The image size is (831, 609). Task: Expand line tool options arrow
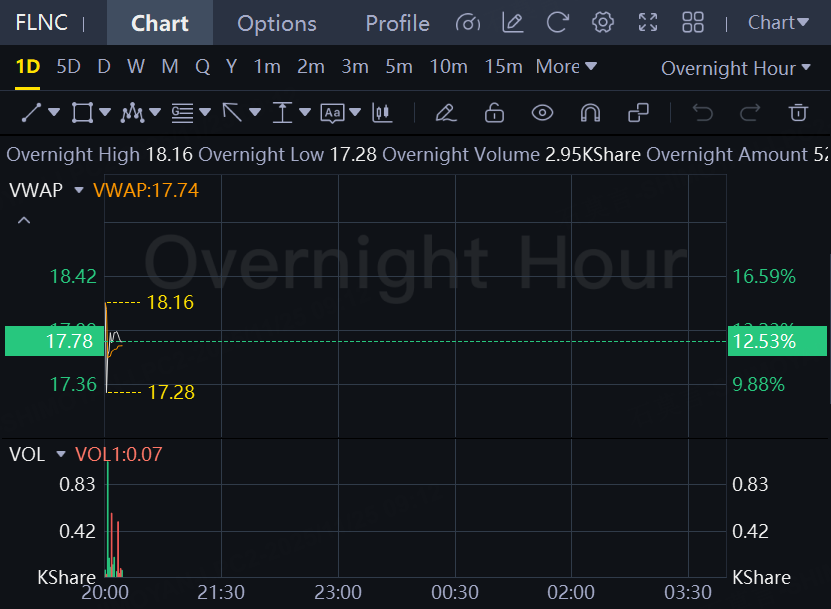coord(54,112)
